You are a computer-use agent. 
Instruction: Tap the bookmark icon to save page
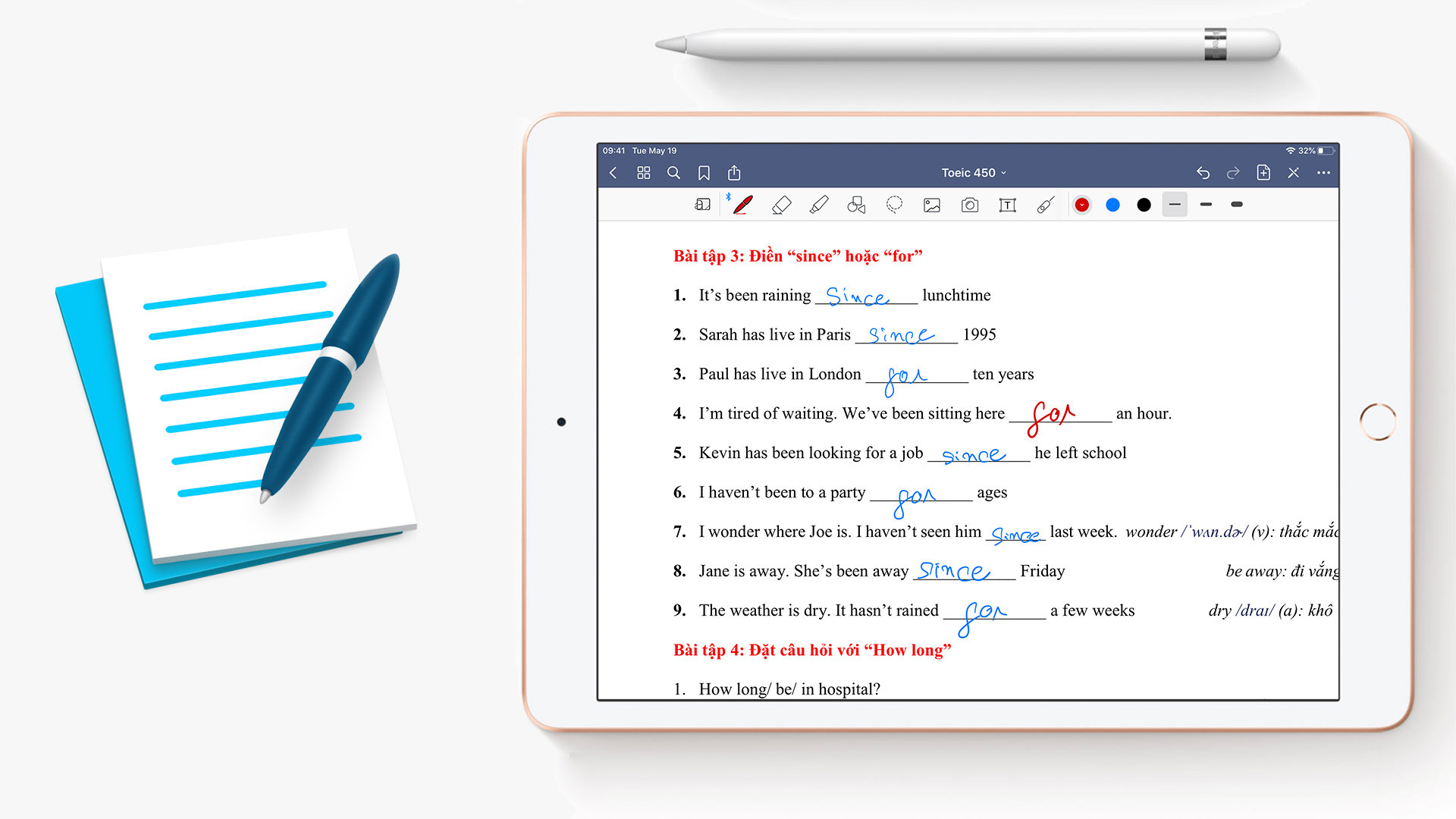(705, 172)
